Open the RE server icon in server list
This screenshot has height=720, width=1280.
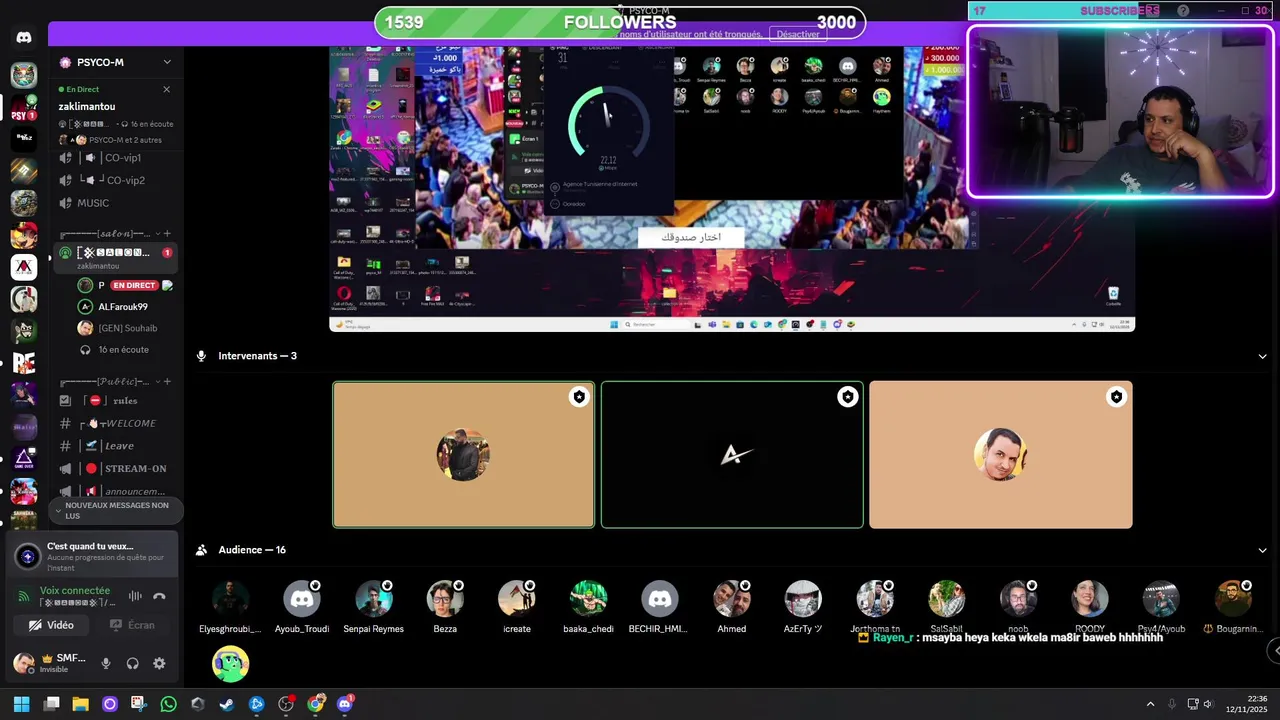tap(24, 363)
